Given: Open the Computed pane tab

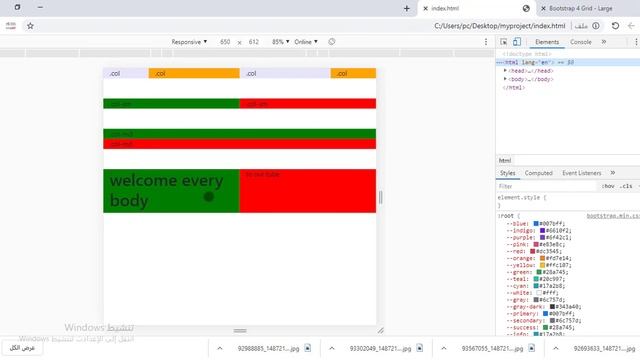Looking at the screenshot, I should pyautogui.click(x=538, y=173).
